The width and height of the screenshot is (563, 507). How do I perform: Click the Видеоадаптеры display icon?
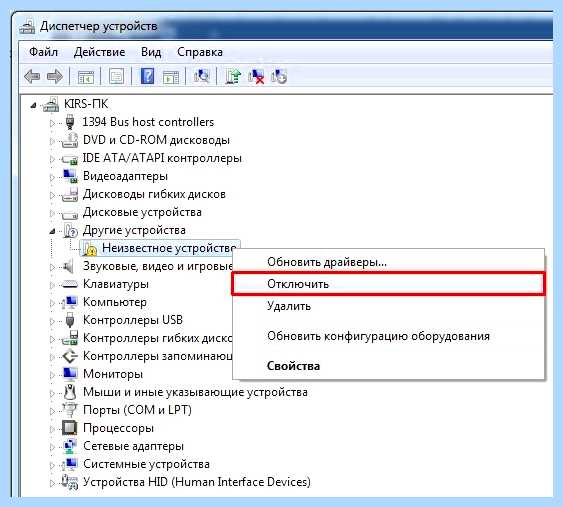click(x=70, y=176)
